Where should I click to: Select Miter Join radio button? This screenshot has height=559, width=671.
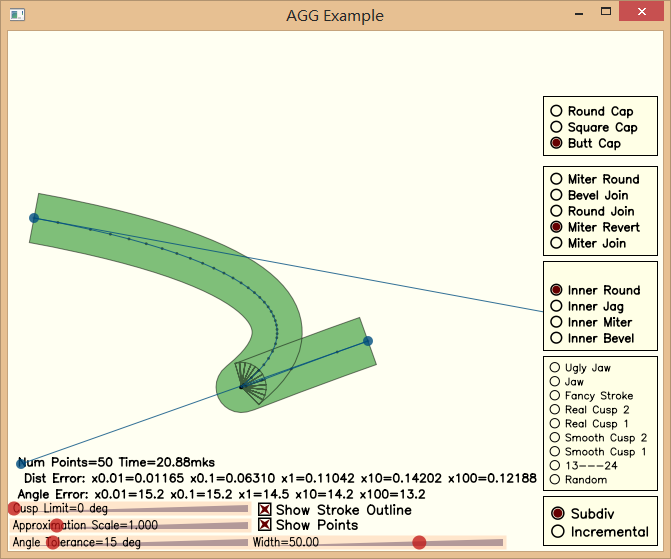tap(588, 243)
